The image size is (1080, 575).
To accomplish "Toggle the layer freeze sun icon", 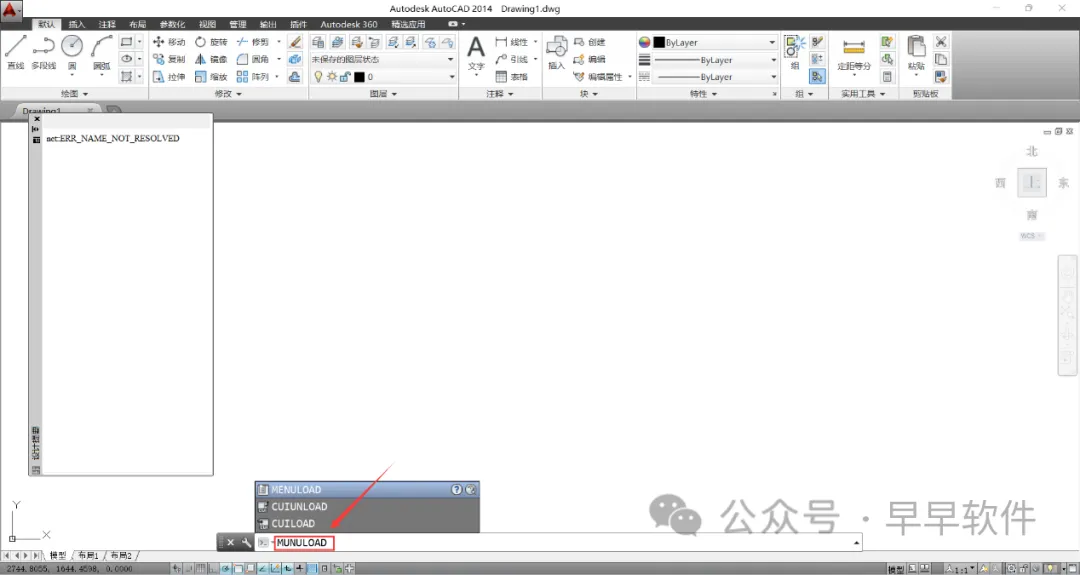I will pyautogui.click(x=332, y=76).
